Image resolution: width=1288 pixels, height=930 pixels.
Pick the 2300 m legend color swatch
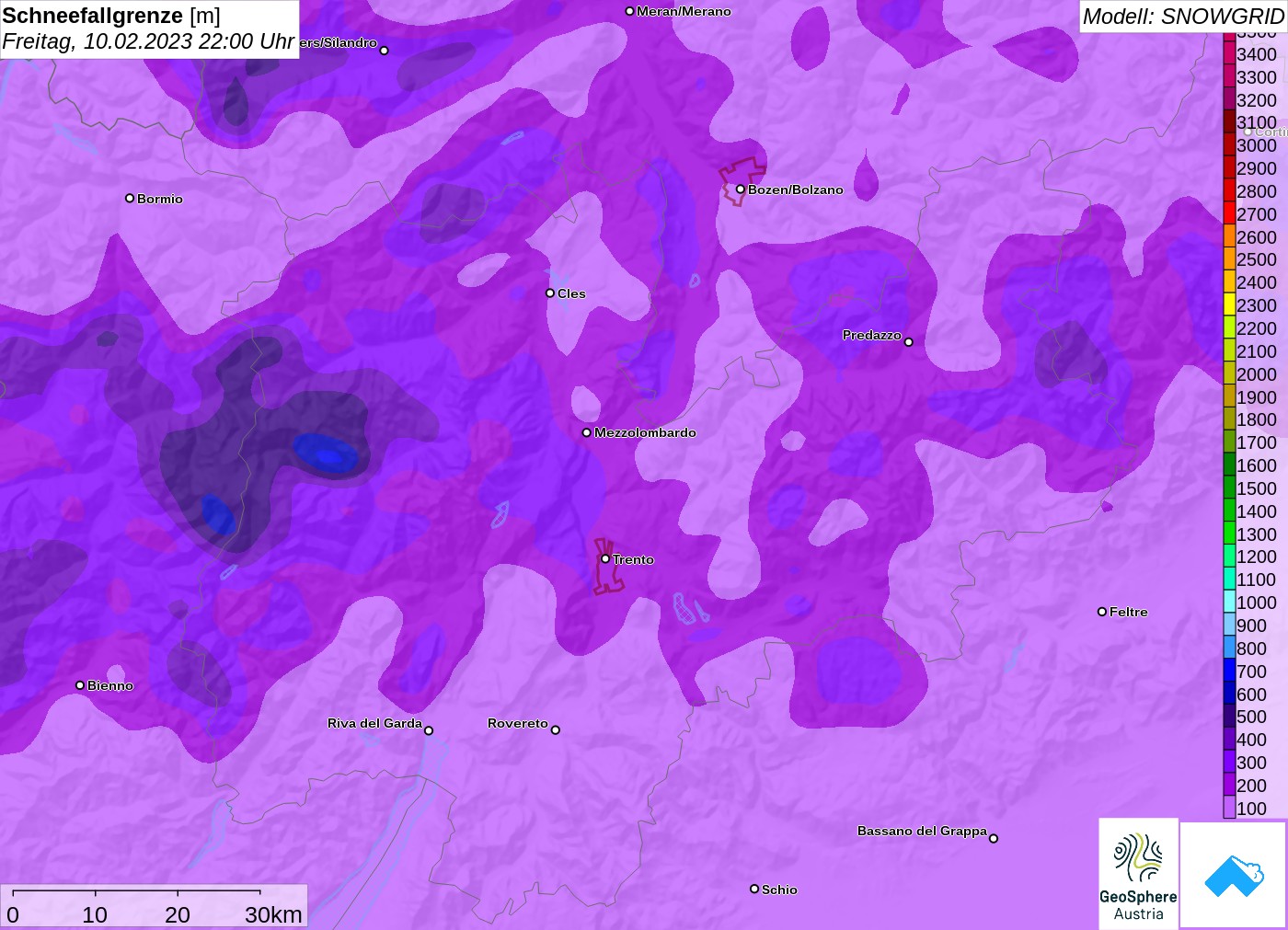1229,305
